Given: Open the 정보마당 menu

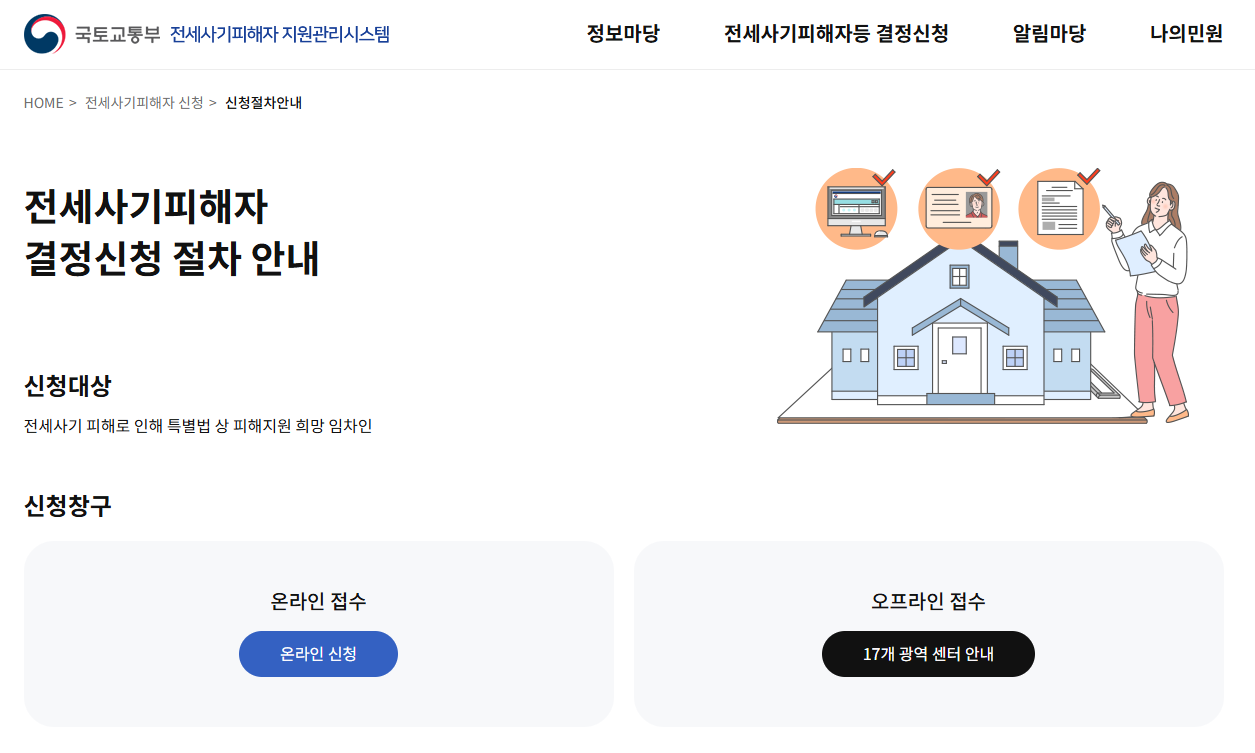Looking at the screenshot, I should 621,33.
